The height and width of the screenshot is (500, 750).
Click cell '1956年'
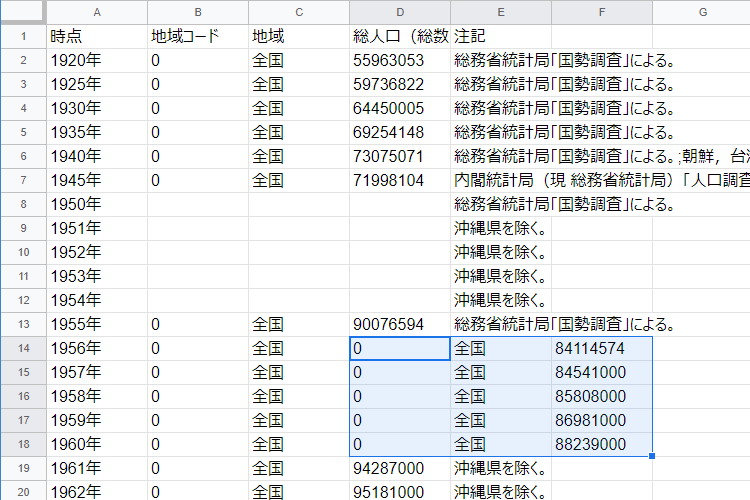click(97, 348)
